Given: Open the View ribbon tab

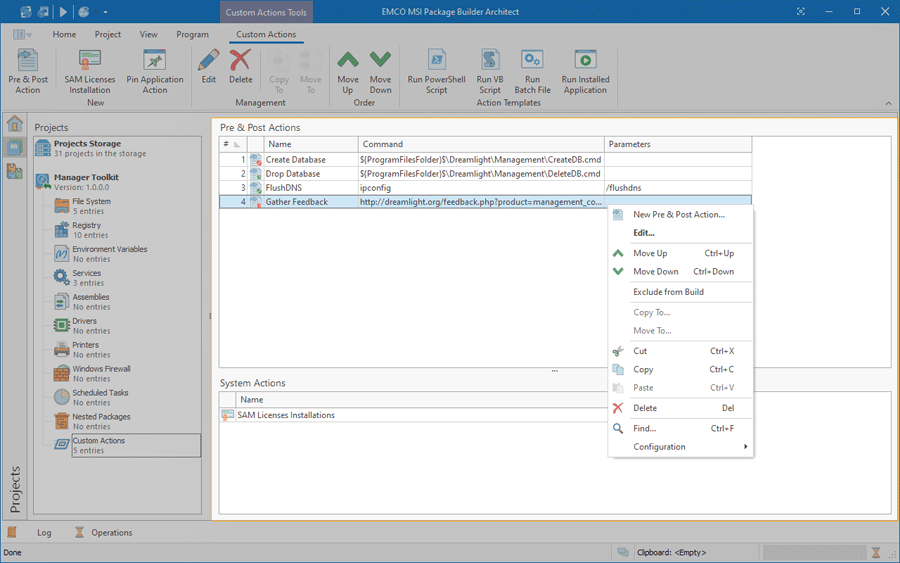Looking at the screenshot, I should 149,34.
